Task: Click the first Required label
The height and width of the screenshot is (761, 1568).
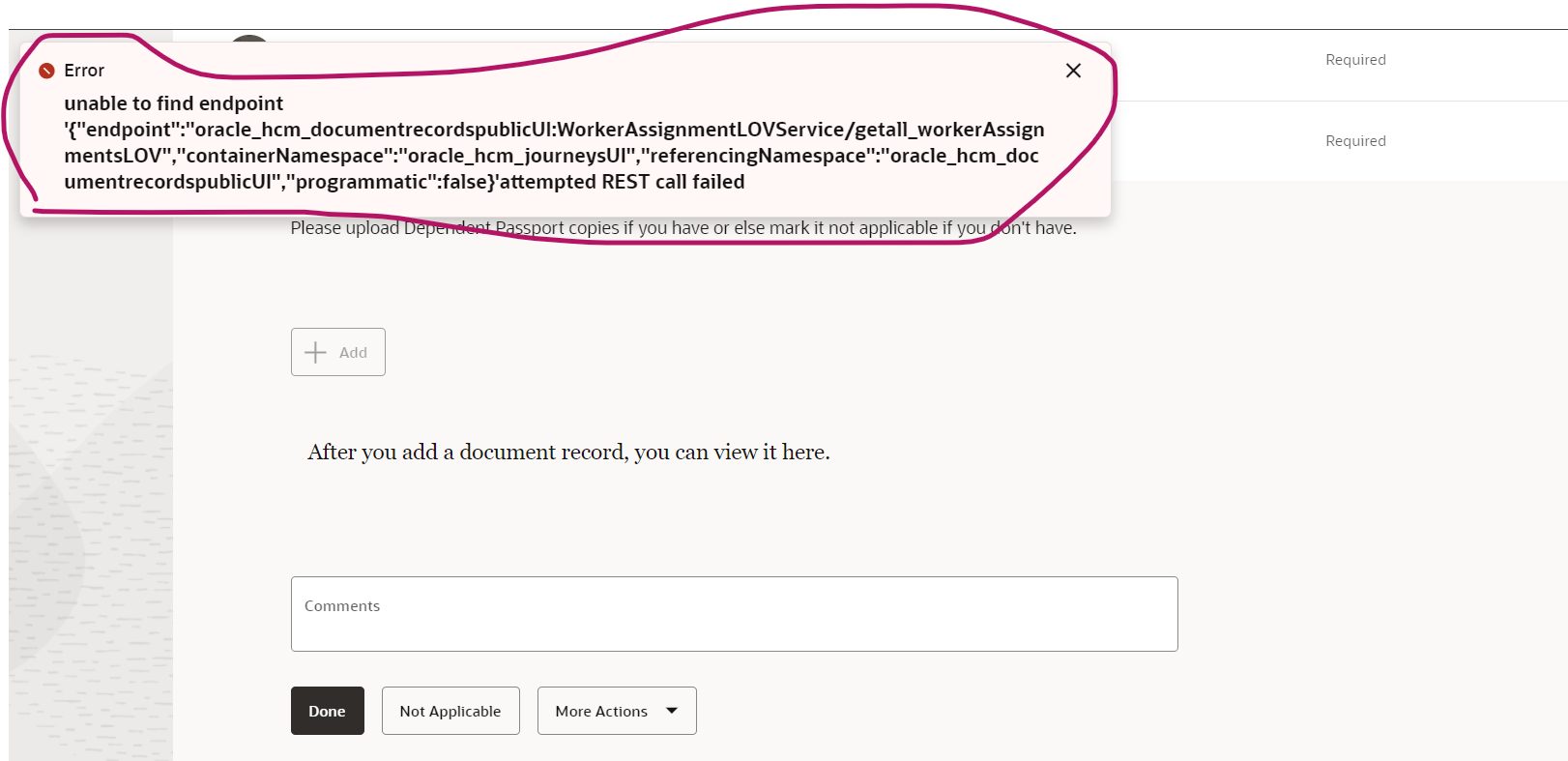Action: point(1355,60)
